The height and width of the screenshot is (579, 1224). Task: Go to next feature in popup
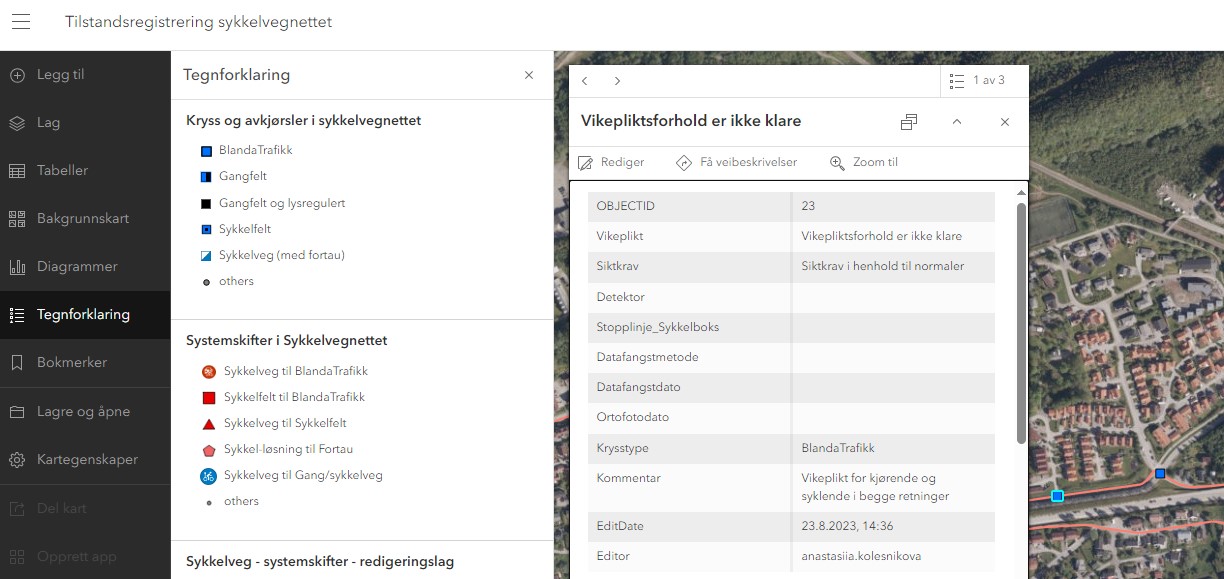coord(617,81)
